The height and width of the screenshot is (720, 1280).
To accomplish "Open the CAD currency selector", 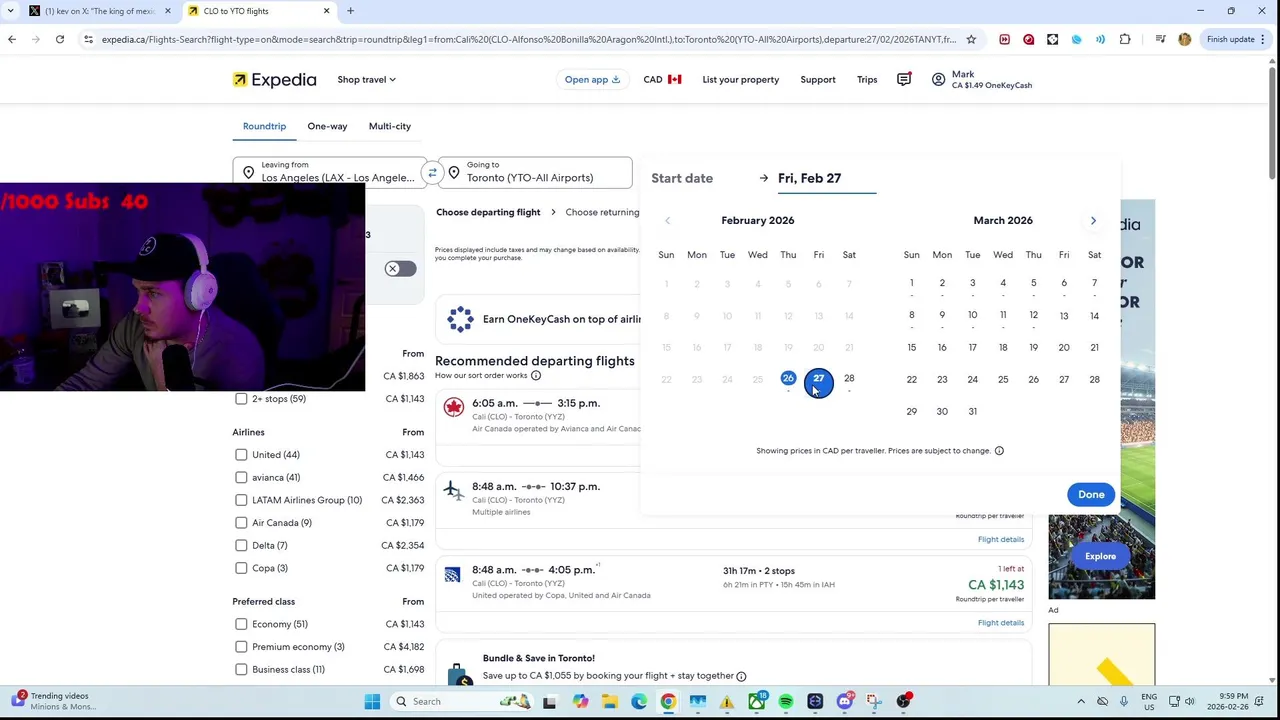I will (x=662, y=80).
